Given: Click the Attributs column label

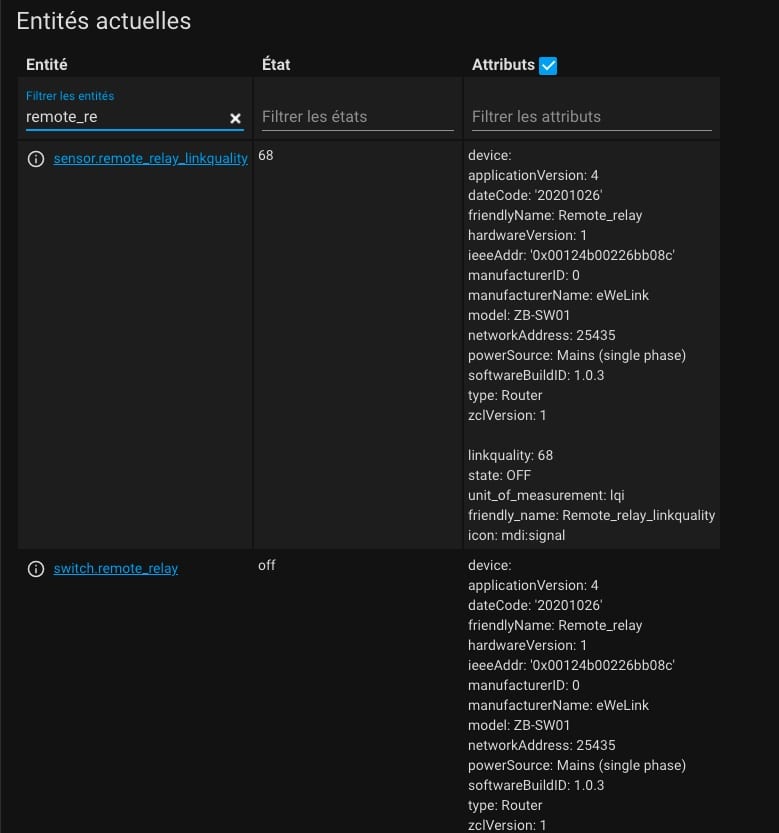Looking at the screenshot, I should tap(503, 65).
